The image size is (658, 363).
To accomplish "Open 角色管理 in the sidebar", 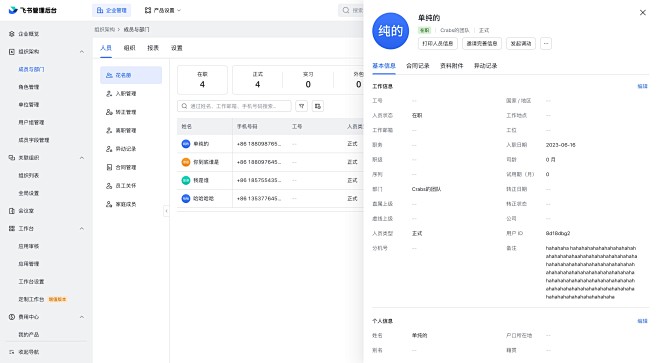I will click(29, 87).
